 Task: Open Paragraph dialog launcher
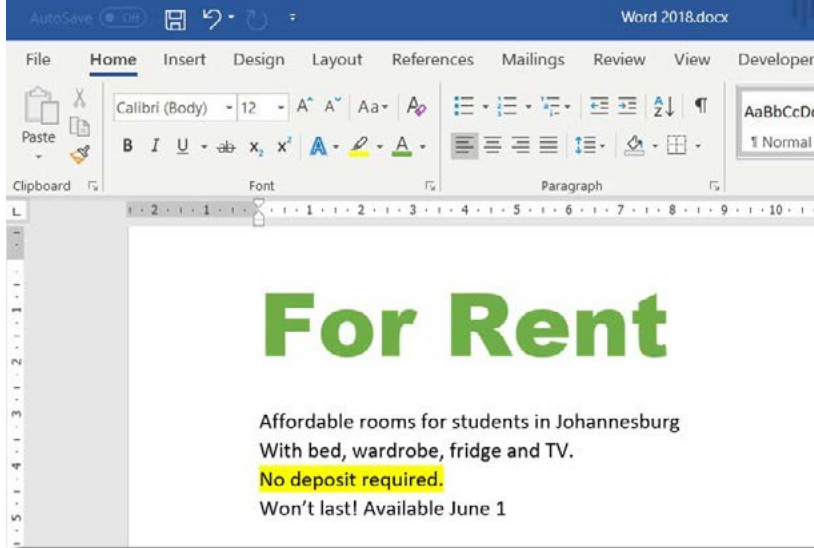coord(714,186)
